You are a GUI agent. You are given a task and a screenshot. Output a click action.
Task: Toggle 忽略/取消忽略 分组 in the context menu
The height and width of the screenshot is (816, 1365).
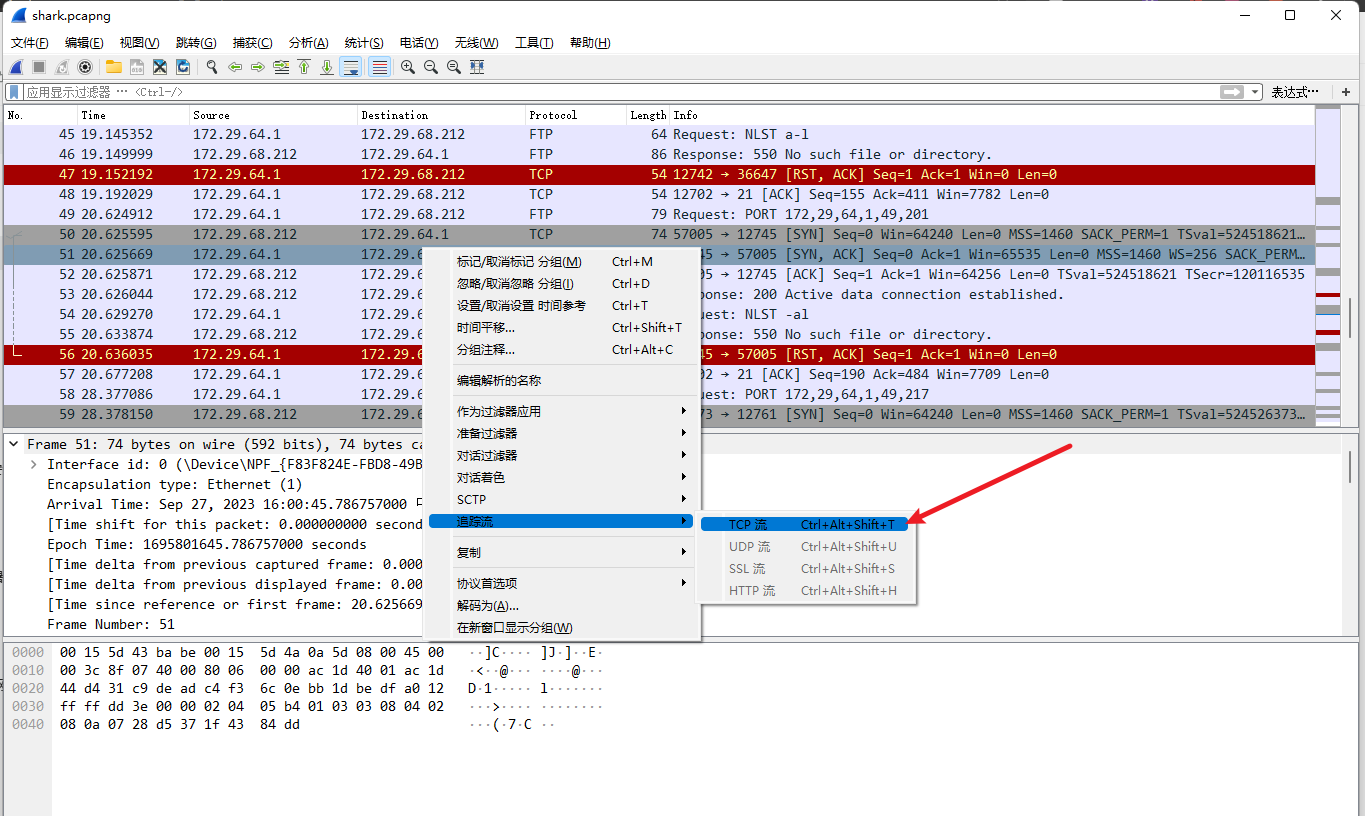pyautogui.click(x=563, y=284)
